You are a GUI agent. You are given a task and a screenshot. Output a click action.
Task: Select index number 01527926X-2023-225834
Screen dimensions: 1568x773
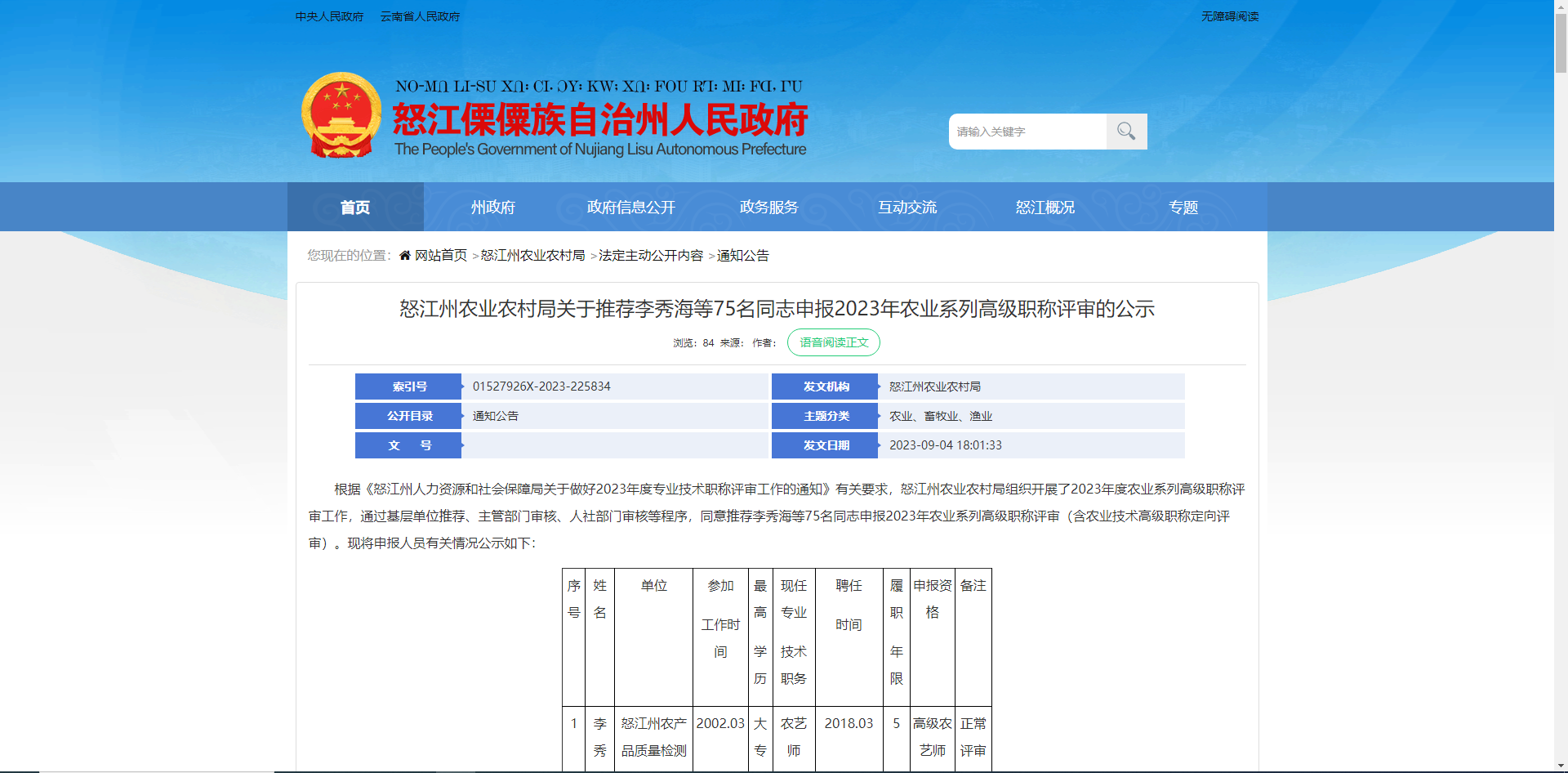click(541, 386)
